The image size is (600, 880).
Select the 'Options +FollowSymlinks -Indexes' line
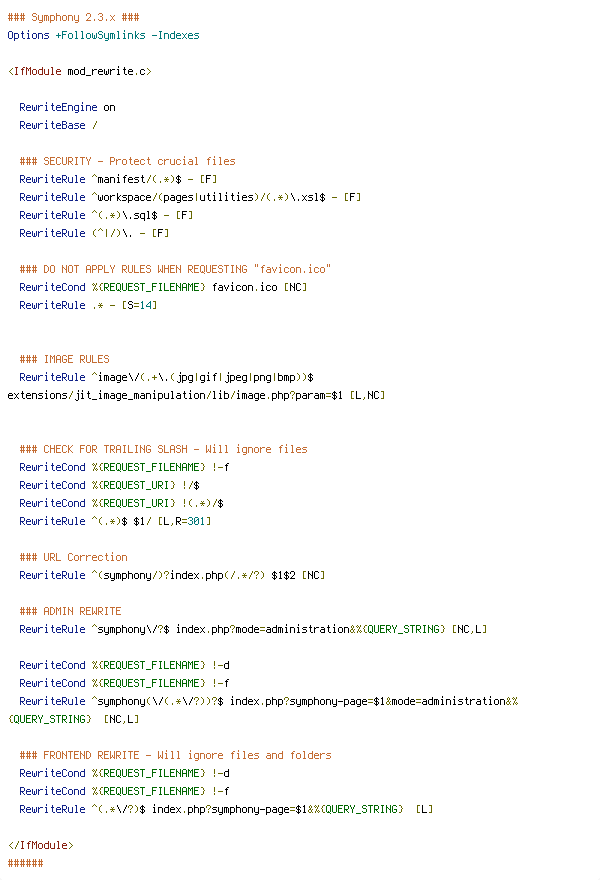pos(103,35)
